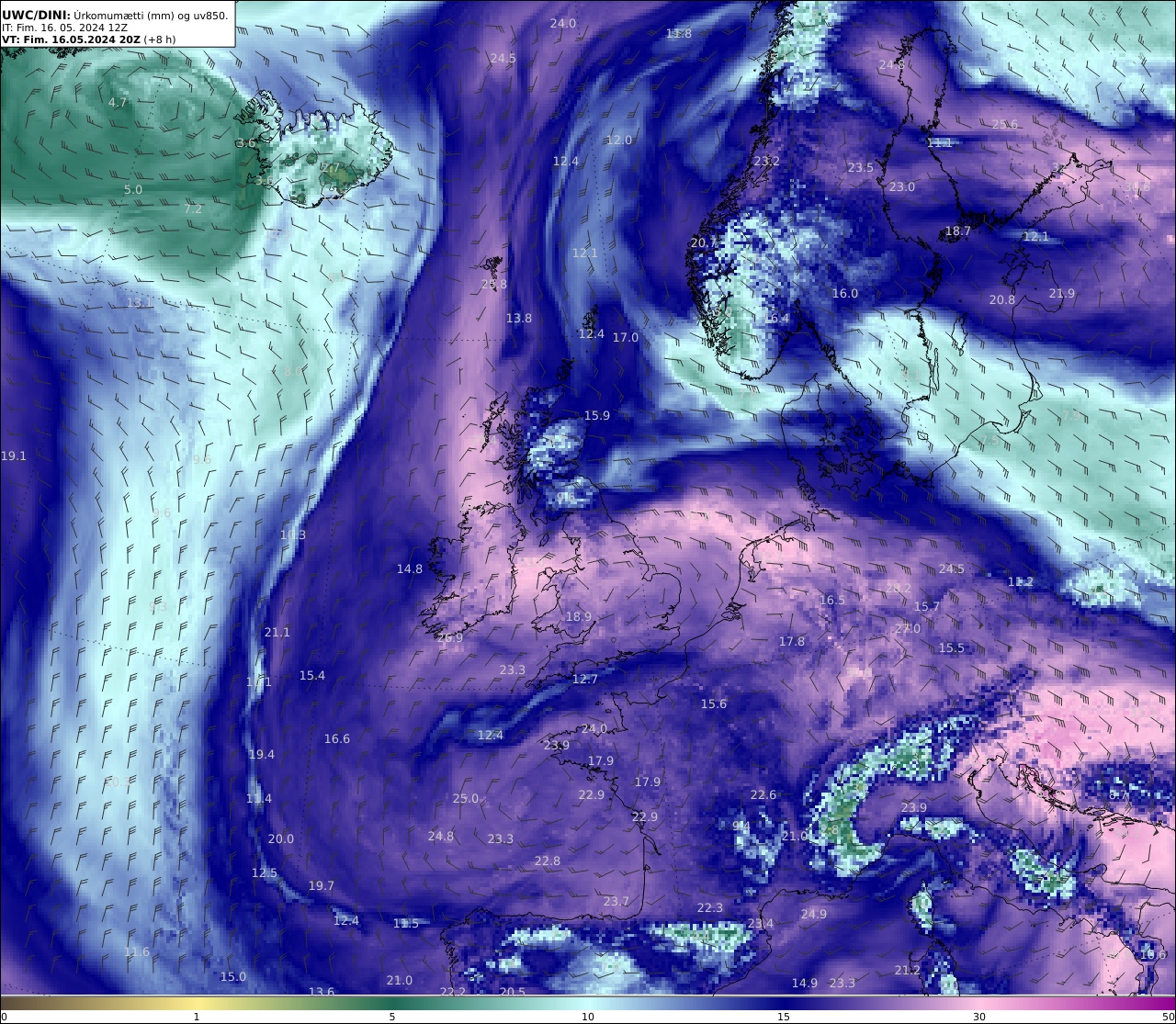Image resolution: width=1176 pixels, height=1024 pixels.
Task: Click the 14.8 value west of Ireland
Action: pos(410,568)
